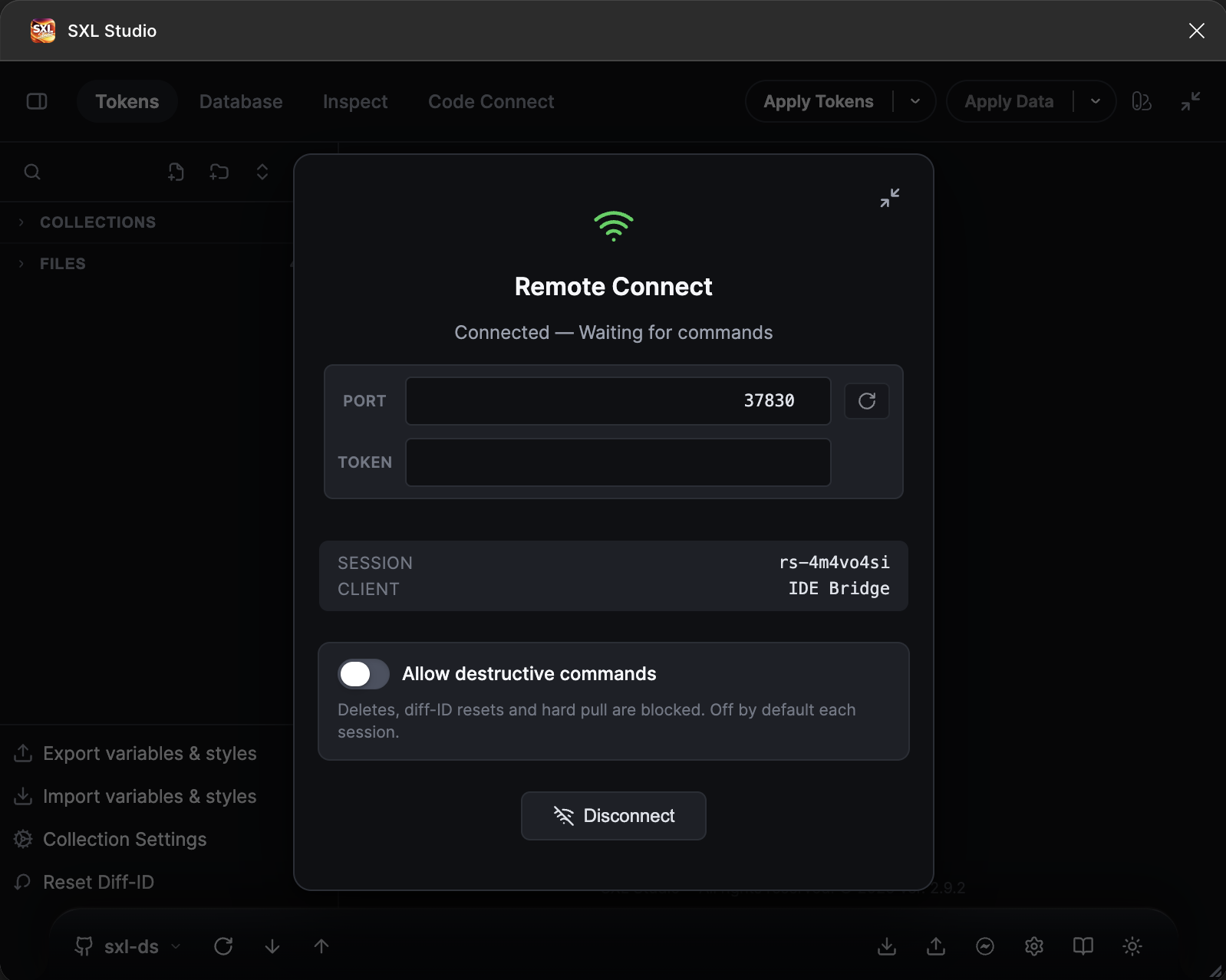Image resolution: width=1226 pixels, height=980 pixels.
Task: Click the new folder icon in sidebar
Action: pyautogui.click(x=219, y=172)
